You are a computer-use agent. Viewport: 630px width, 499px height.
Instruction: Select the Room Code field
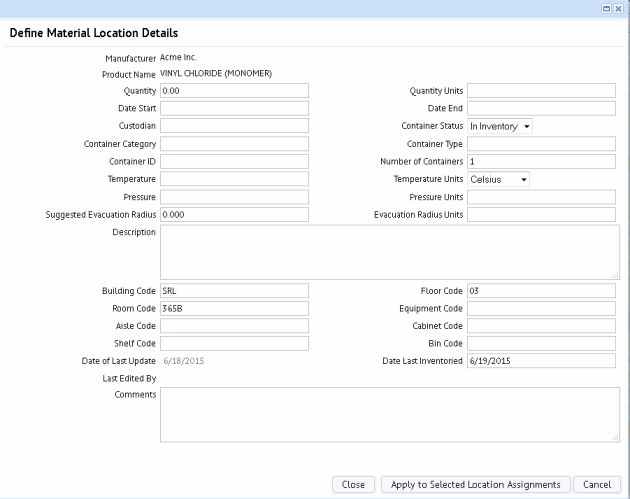tap(234, 308)
